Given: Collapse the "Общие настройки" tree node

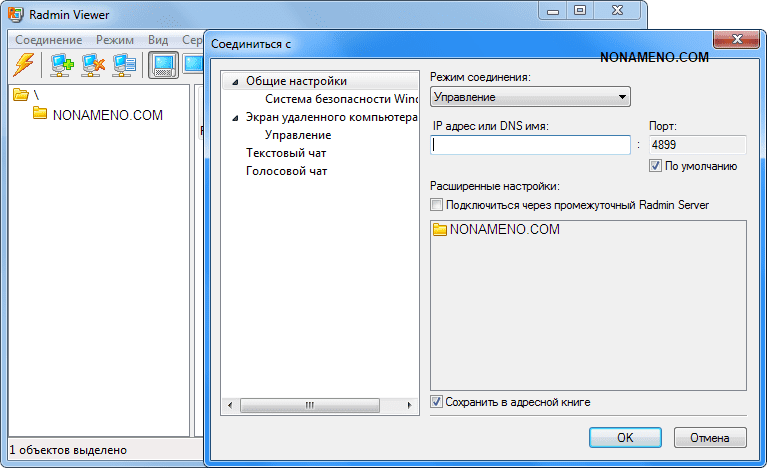Looking at the screenshot, I should (234, 82).
